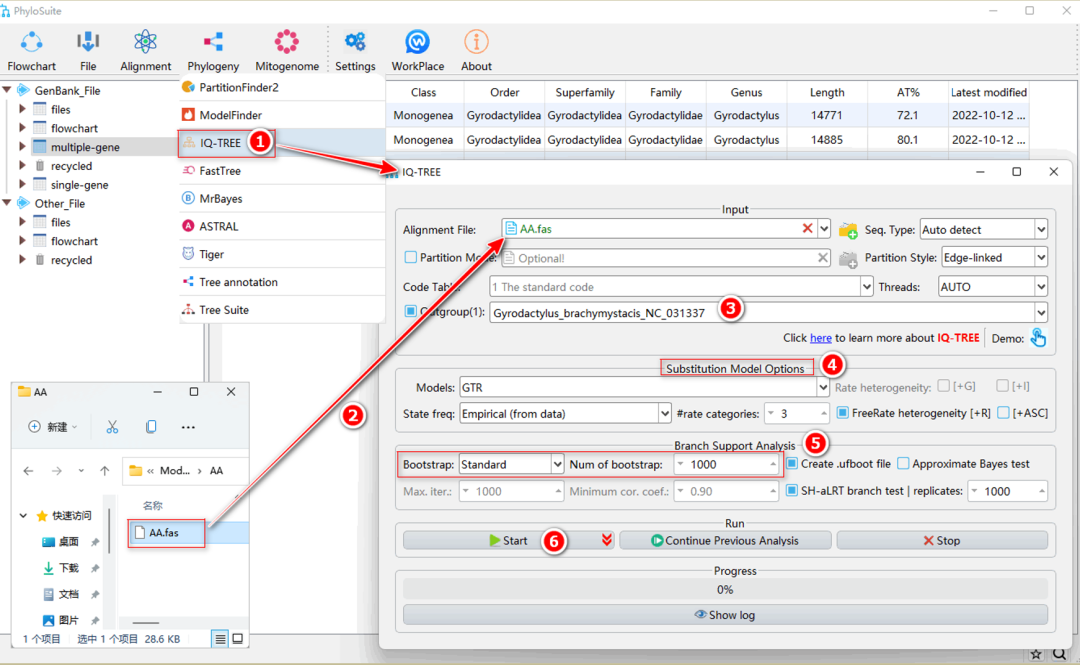Click the Num of bootstrap 1000 stepper
The width and height of the screenshot is (1080, 665).
pos(727,464)
